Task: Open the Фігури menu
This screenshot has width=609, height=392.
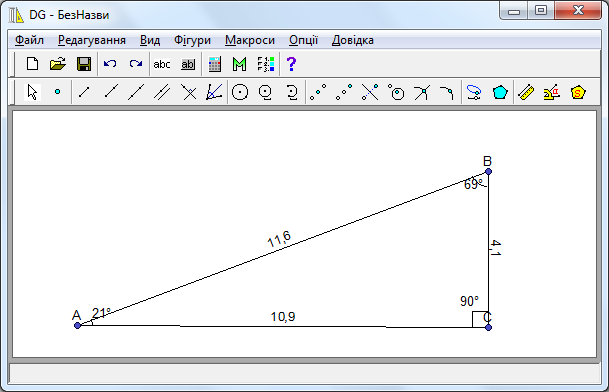Action: pyautogui.click(x=192, y=40)
